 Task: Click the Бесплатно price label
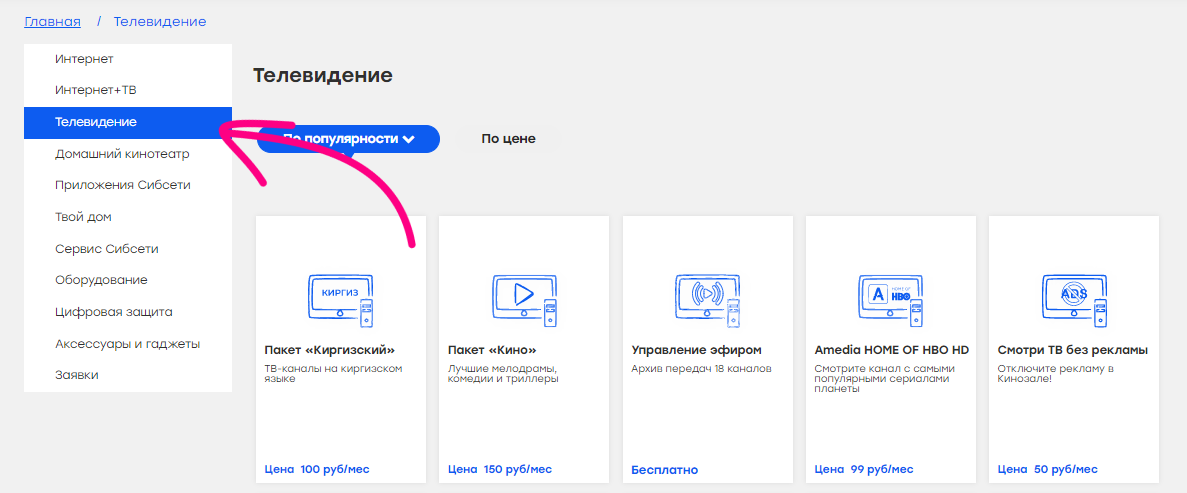665,470
